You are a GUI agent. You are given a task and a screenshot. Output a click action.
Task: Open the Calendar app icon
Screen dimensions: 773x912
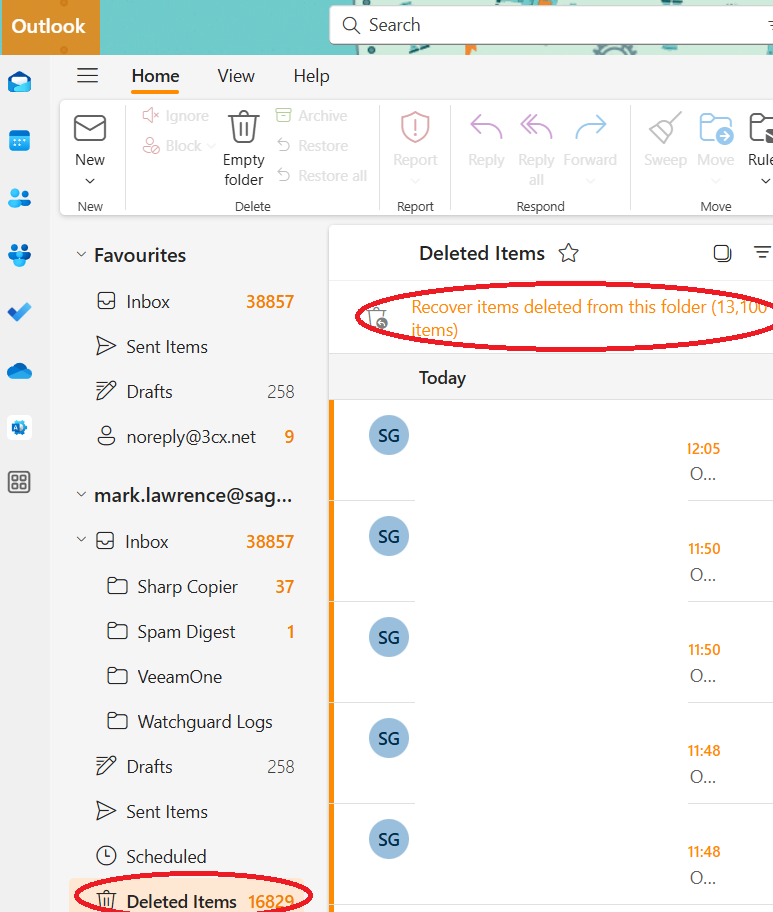pyautogui.click(x=19, y=141)
